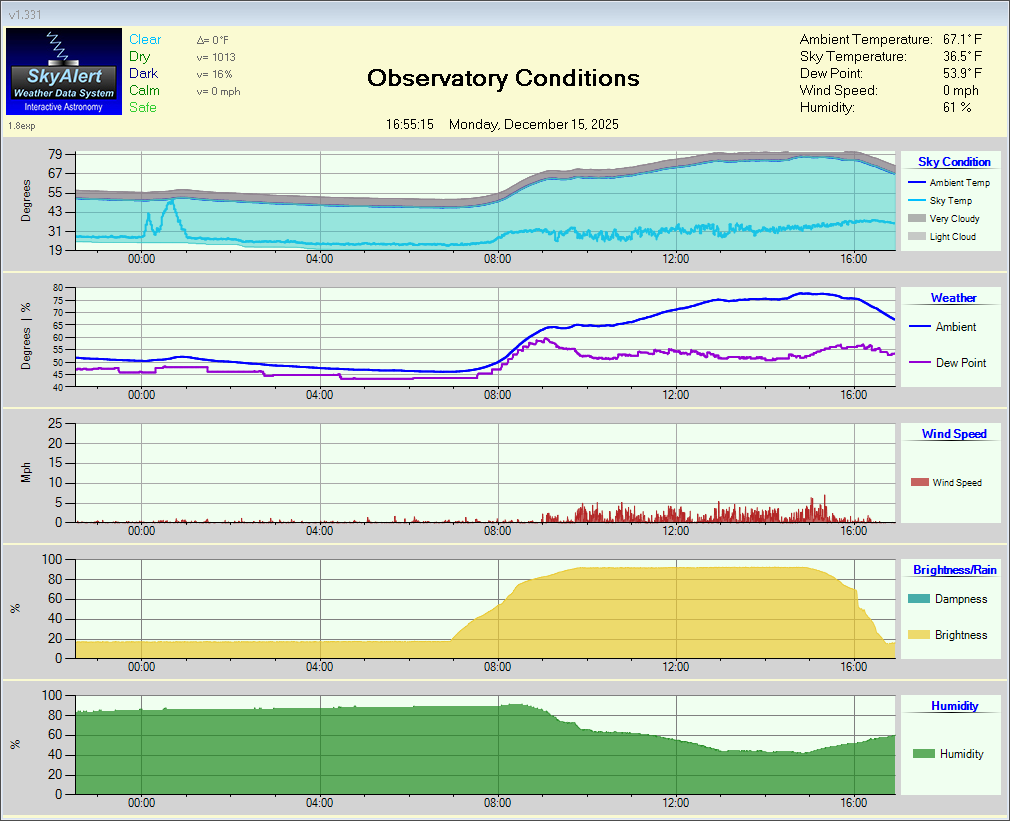
Task: Click the date and time display
Action: (x=502, y=124)
